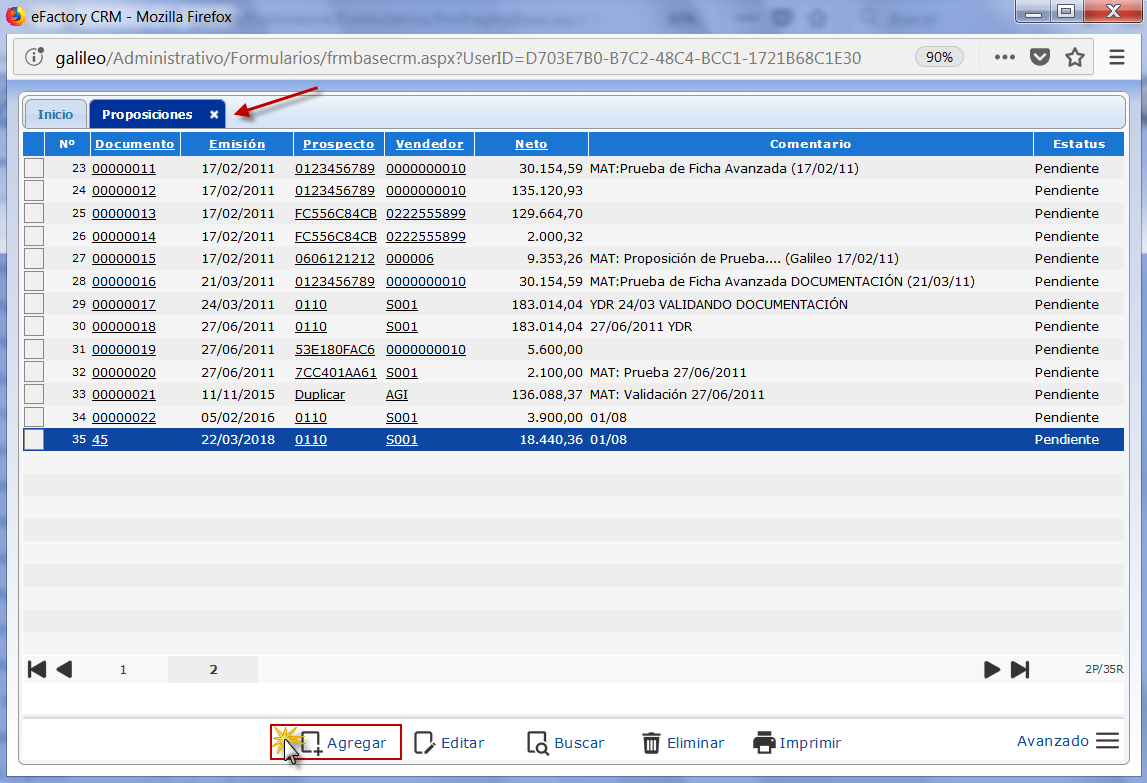Click page number 1 in pager
This screenshot has height=783, width=1147.
pos(124,670)
